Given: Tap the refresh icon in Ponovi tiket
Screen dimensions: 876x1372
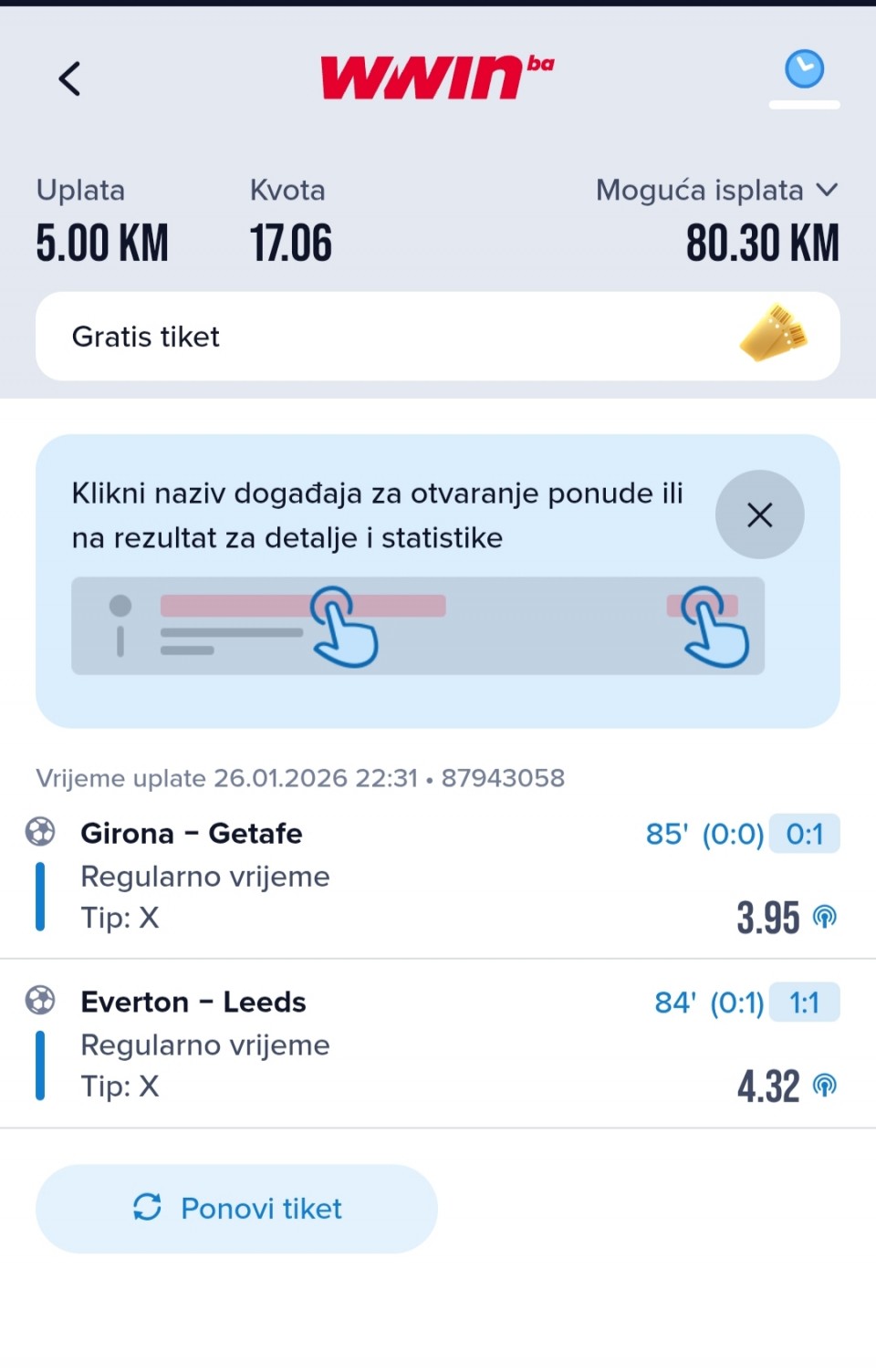Looking at the screenshot, I should [x=147, y=1207].
